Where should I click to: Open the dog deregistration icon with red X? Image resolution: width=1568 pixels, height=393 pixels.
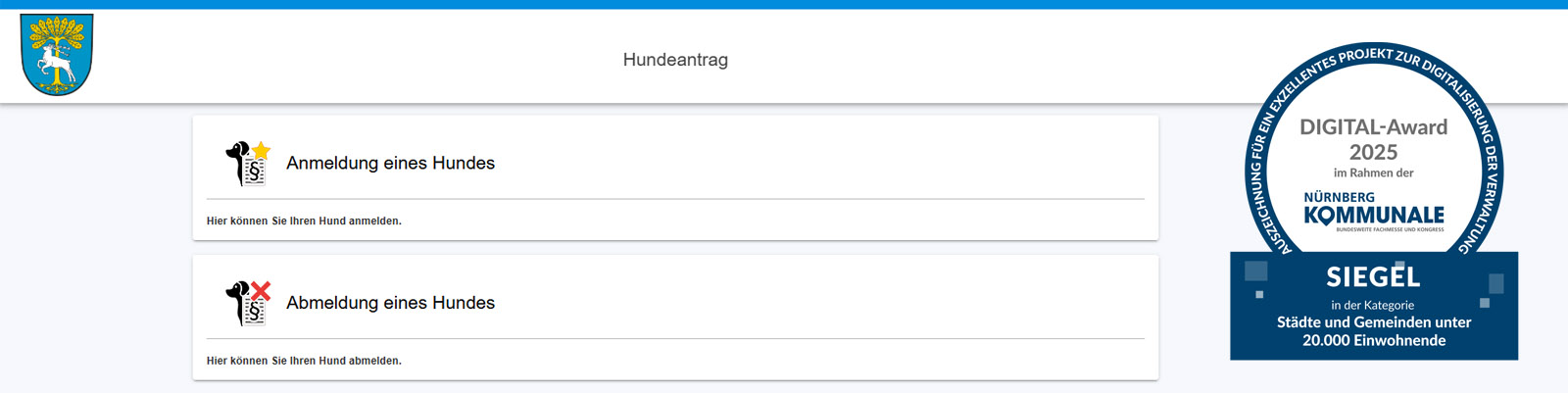(248, 303)
